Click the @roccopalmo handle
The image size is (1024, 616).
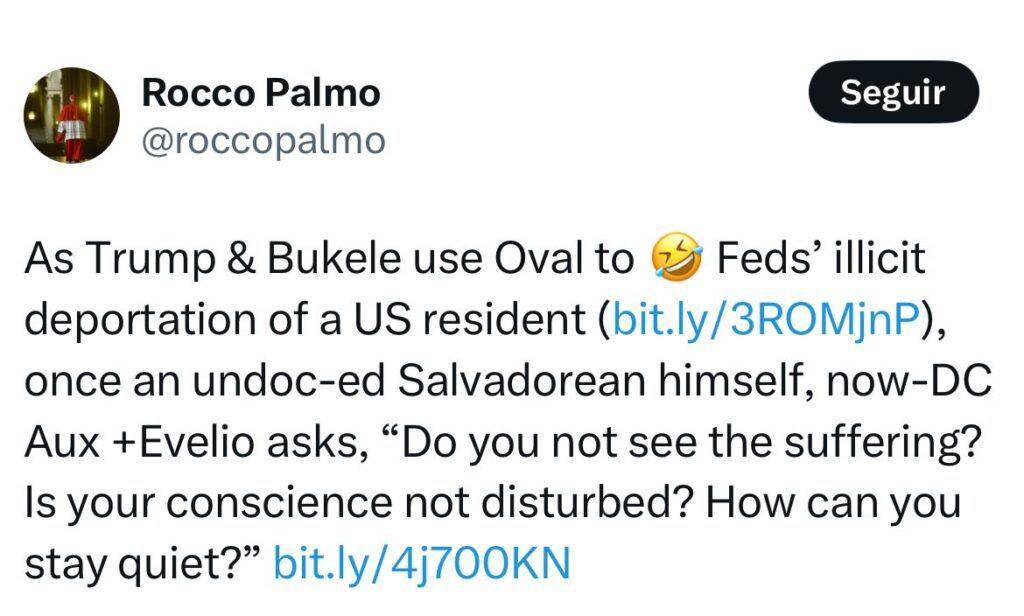(263, 141)
